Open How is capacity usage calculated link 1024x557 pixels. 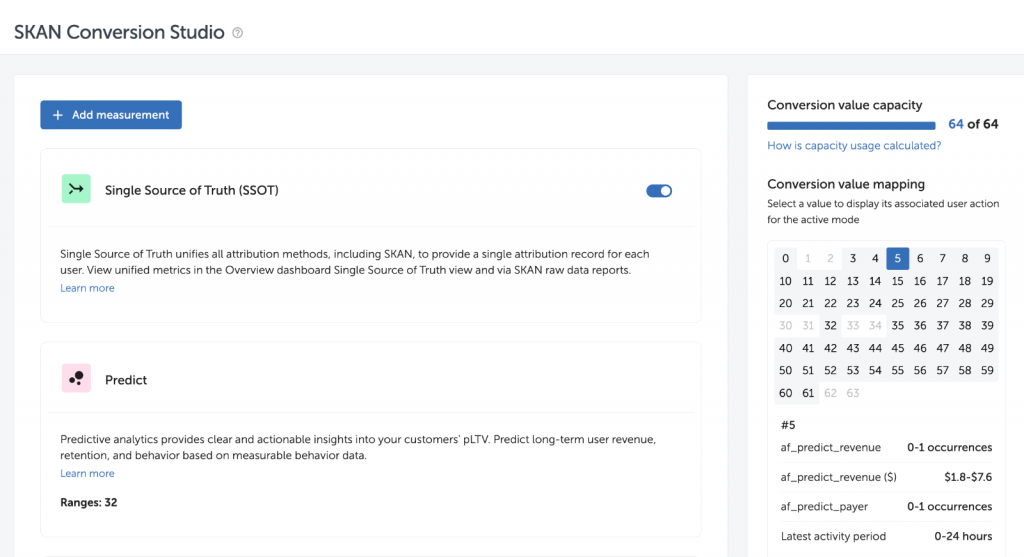(x=854, y=146)
